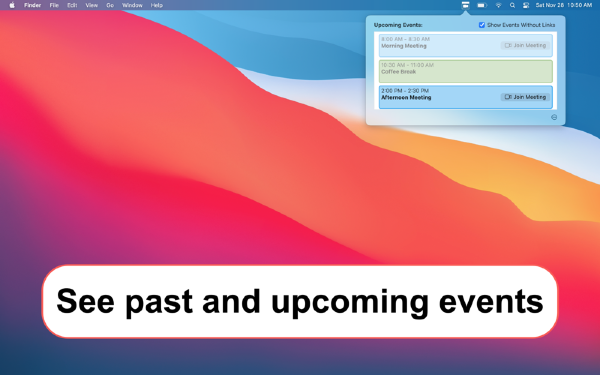Click the 2:00 PM - 2:30 PM time label

point(405,91)
